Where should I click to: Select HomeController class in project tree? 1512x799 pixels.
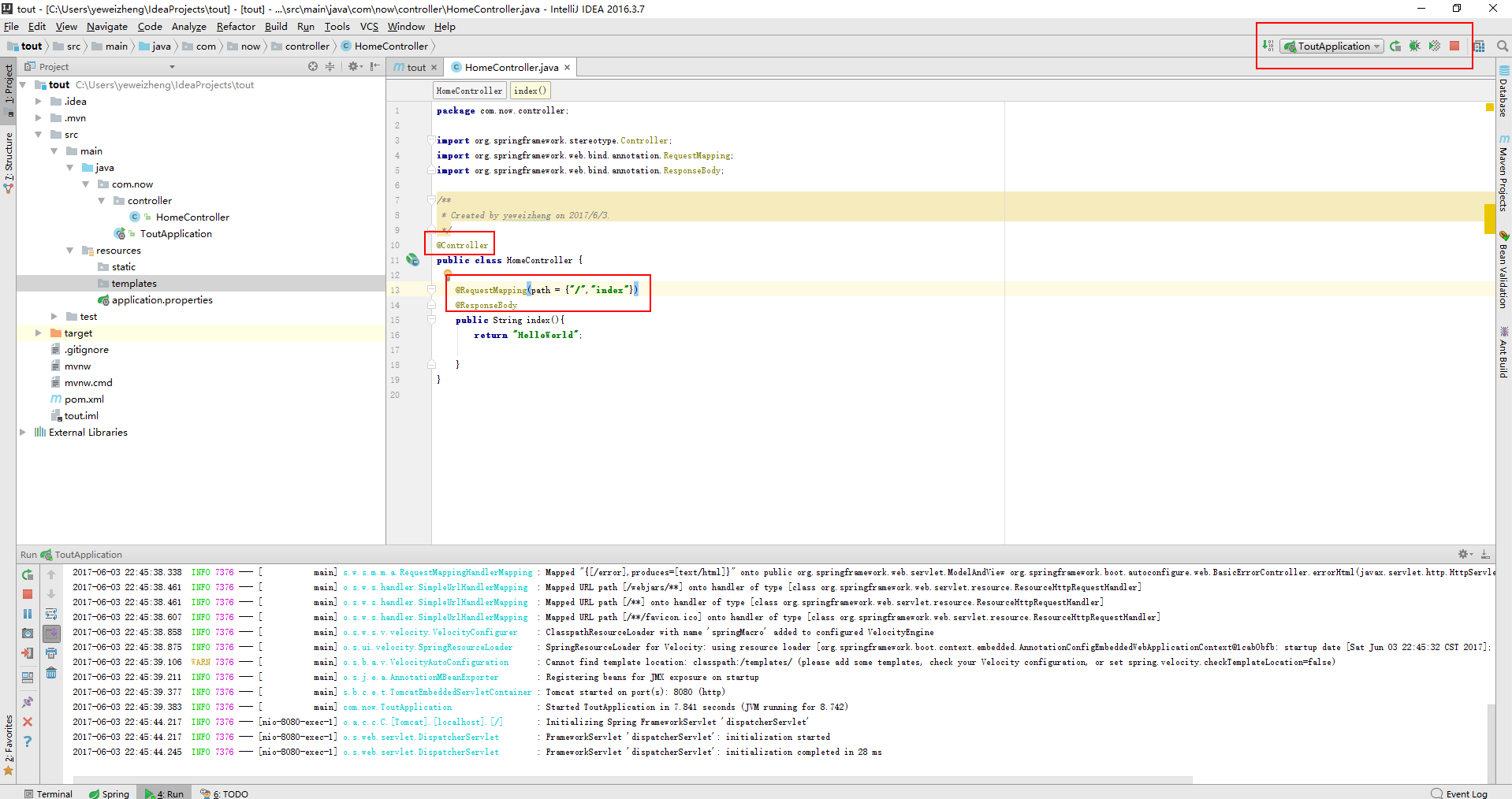(x=192, y=217)
